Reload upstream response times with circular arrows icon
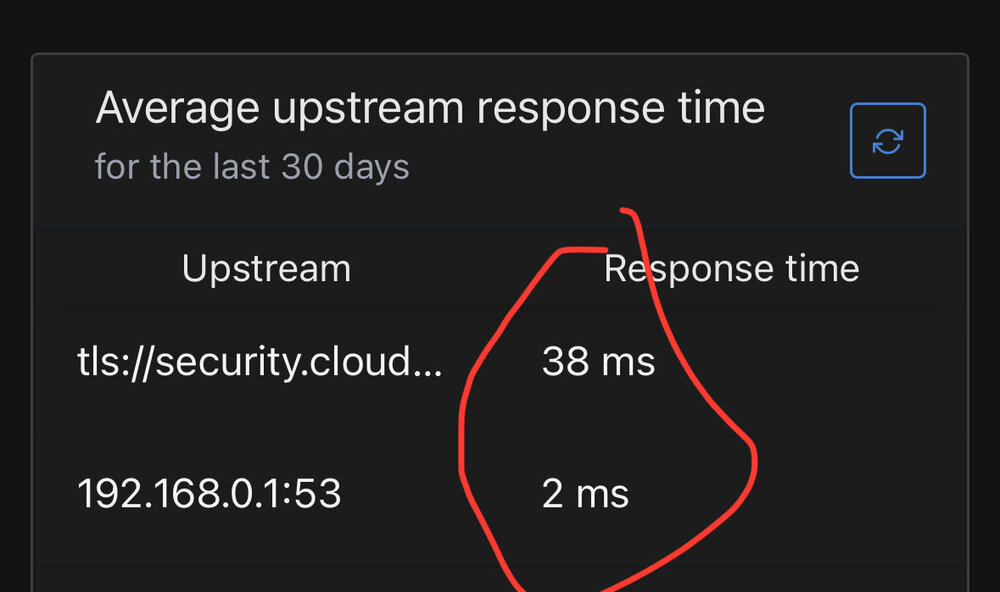The height and width of the screenshot is (592, 1000). [x=888, y=140]
